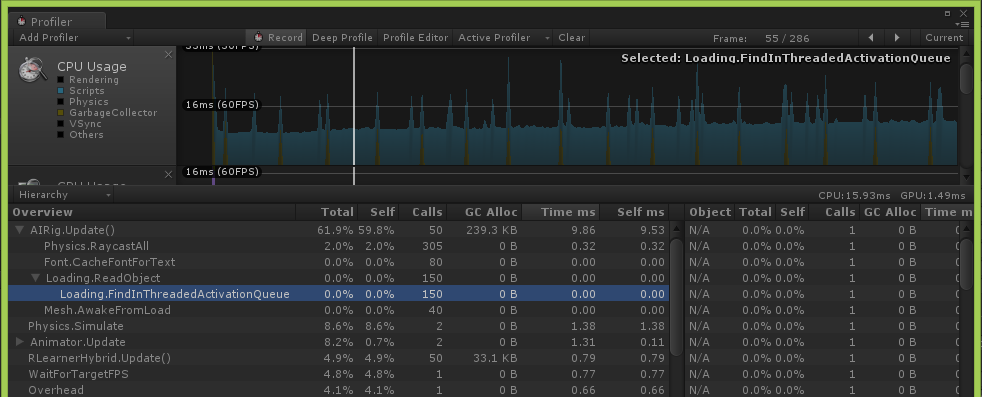Screen dimensions: 982x397
Task: Toggle the GarbageCollector legend checkbox
Action: click(x=61, y=113)
